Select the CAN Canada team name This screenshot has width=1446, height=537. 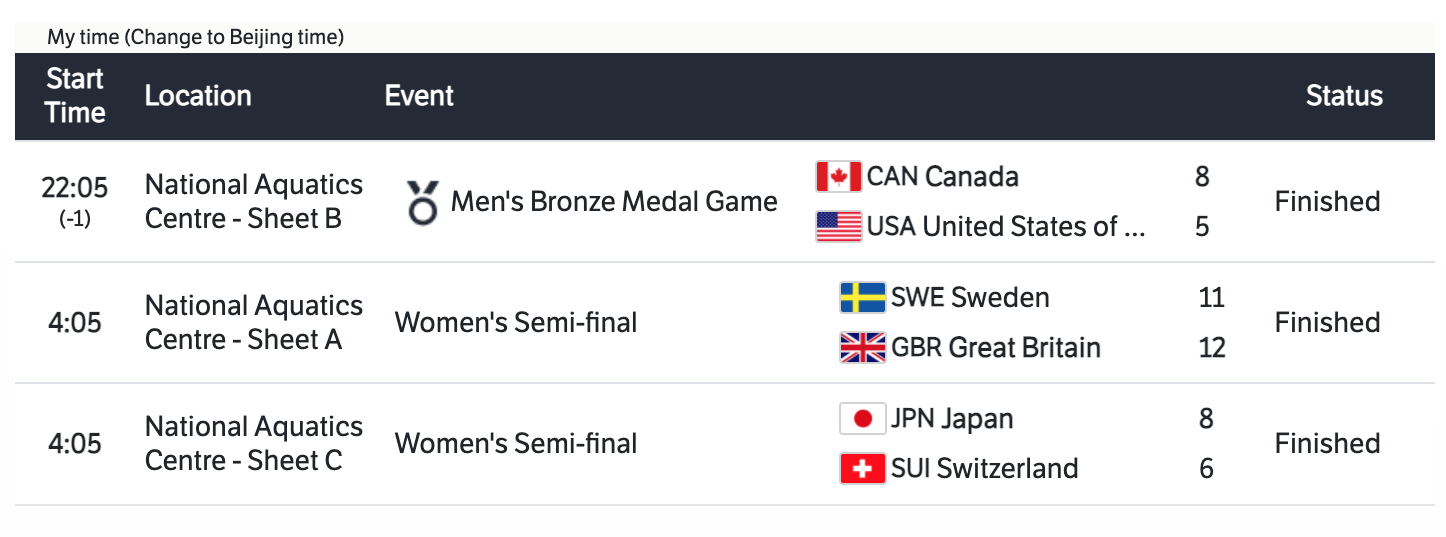942,177
